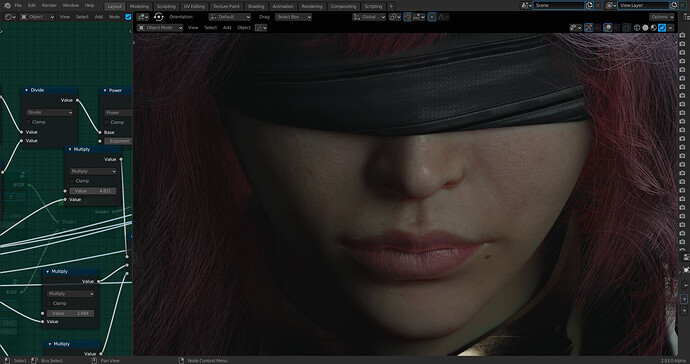Click the transform pivot circular icon
This screenshot has height=364, width=690.
click(x=158, y=17)
